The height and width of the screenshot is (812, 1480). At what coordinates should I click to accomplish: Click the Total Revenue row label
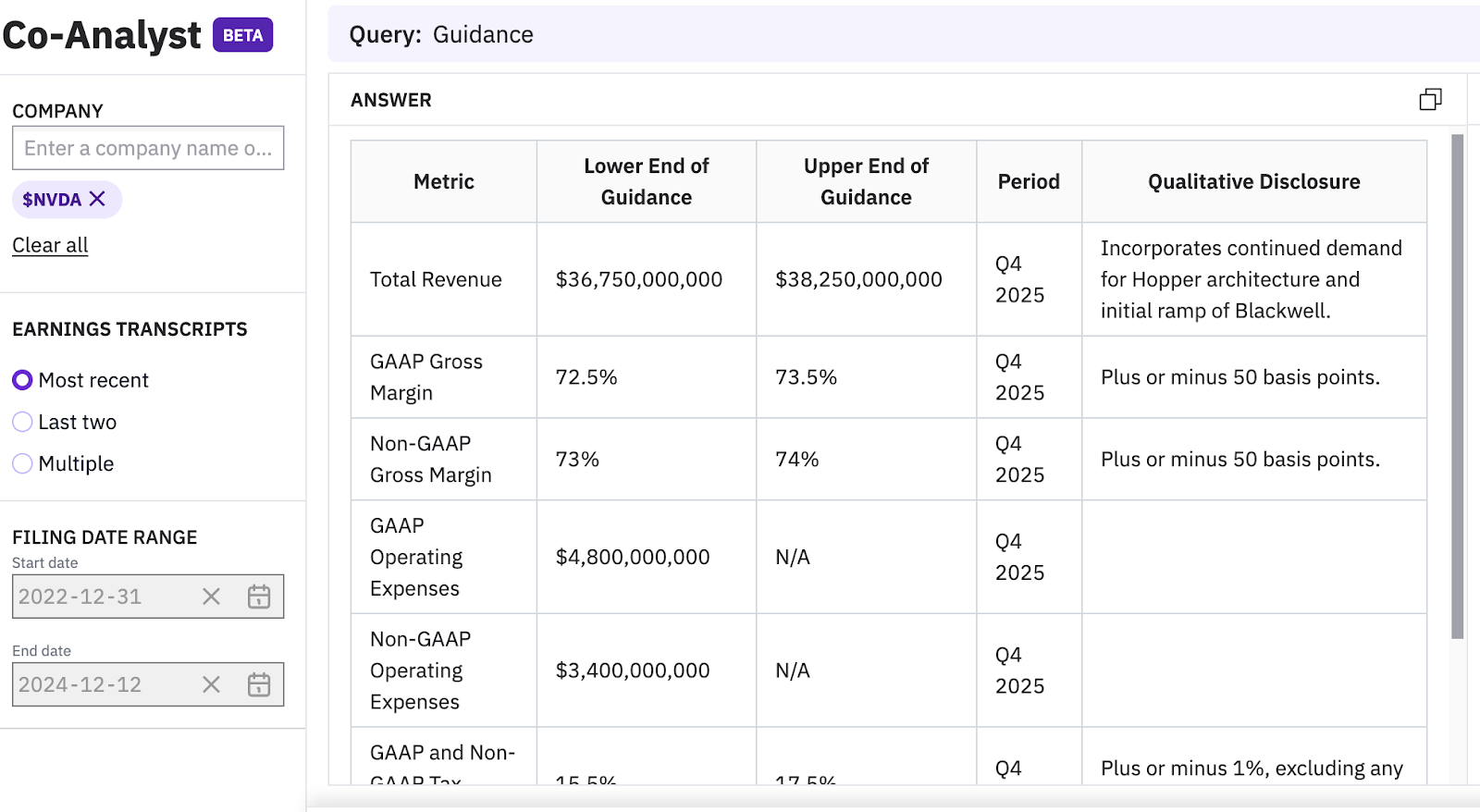point(436,279)
